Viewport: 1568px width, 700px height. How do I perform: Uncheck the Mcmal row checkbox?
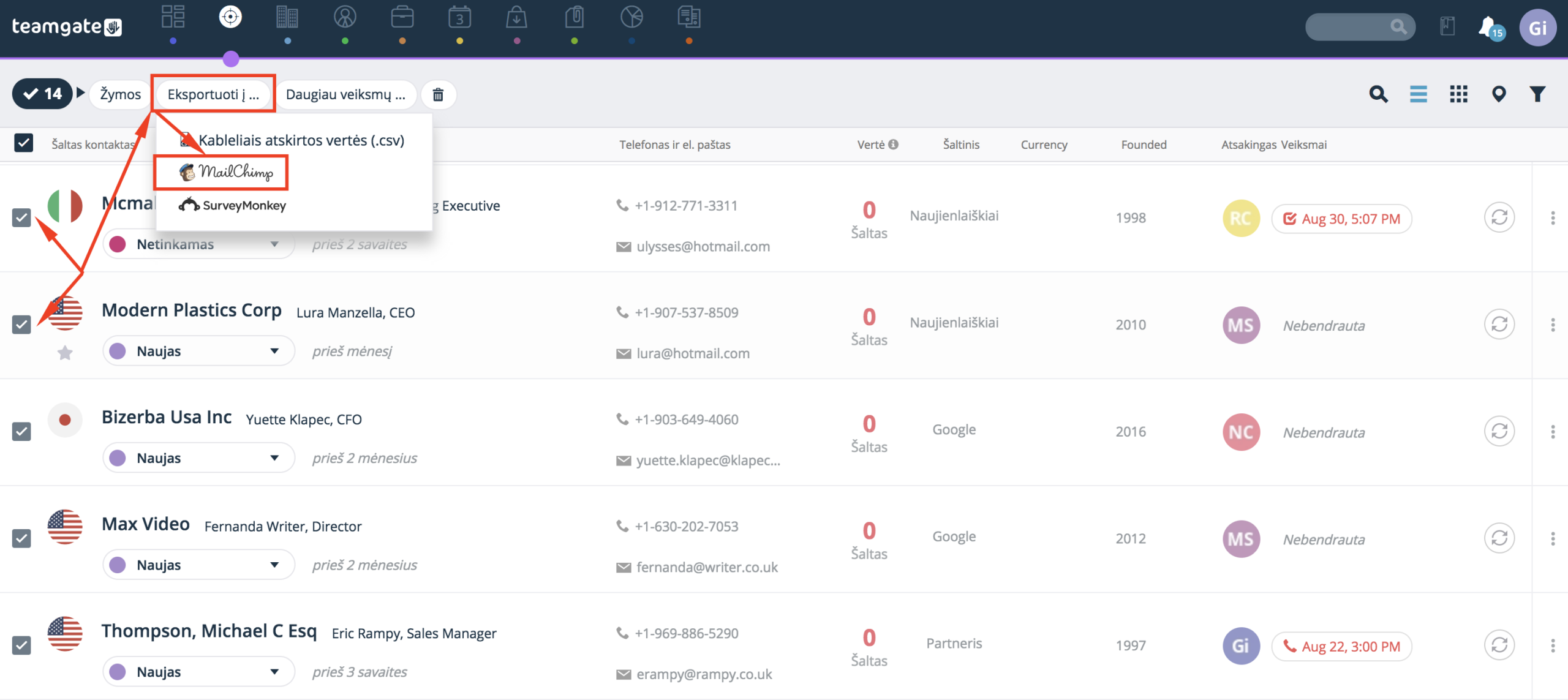tap(21, 217)
